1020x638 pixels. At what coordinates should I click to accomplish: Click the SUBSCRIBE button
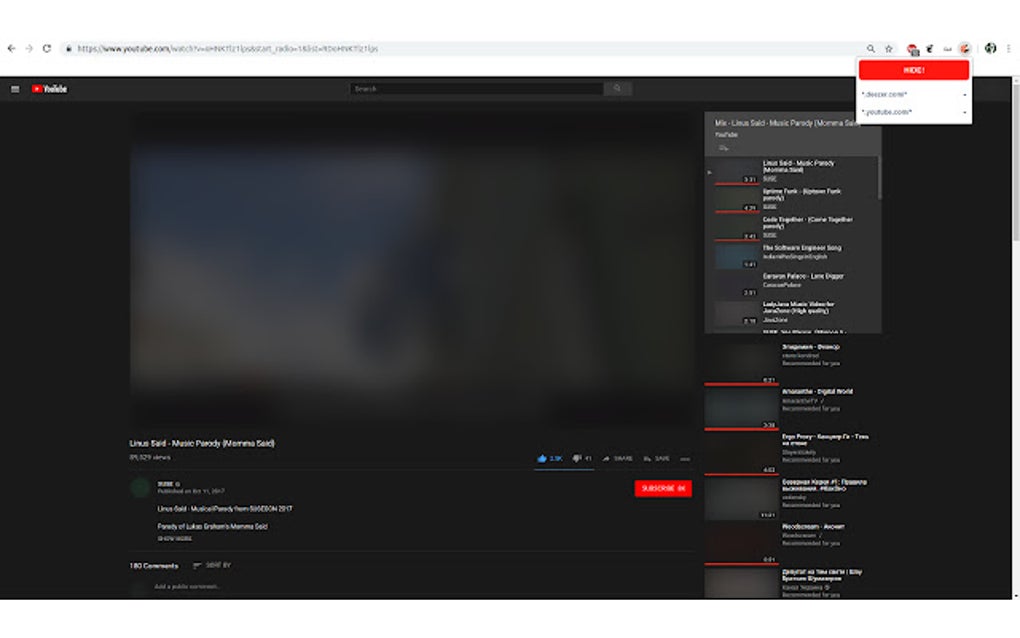point(663,488)
